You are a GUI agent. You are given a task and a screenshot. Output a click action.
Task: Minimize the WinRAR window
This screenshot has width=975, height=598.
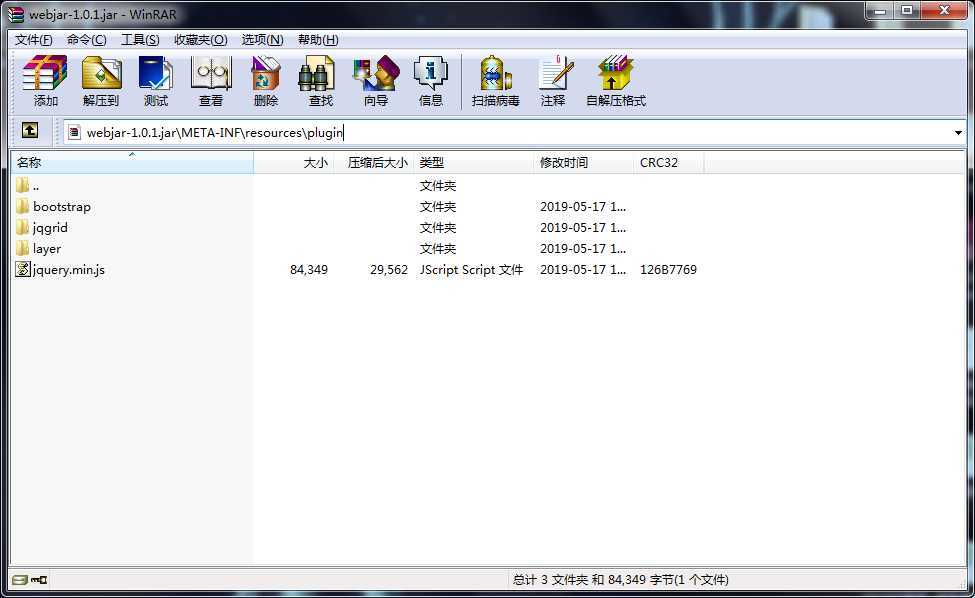click(880, 11)
